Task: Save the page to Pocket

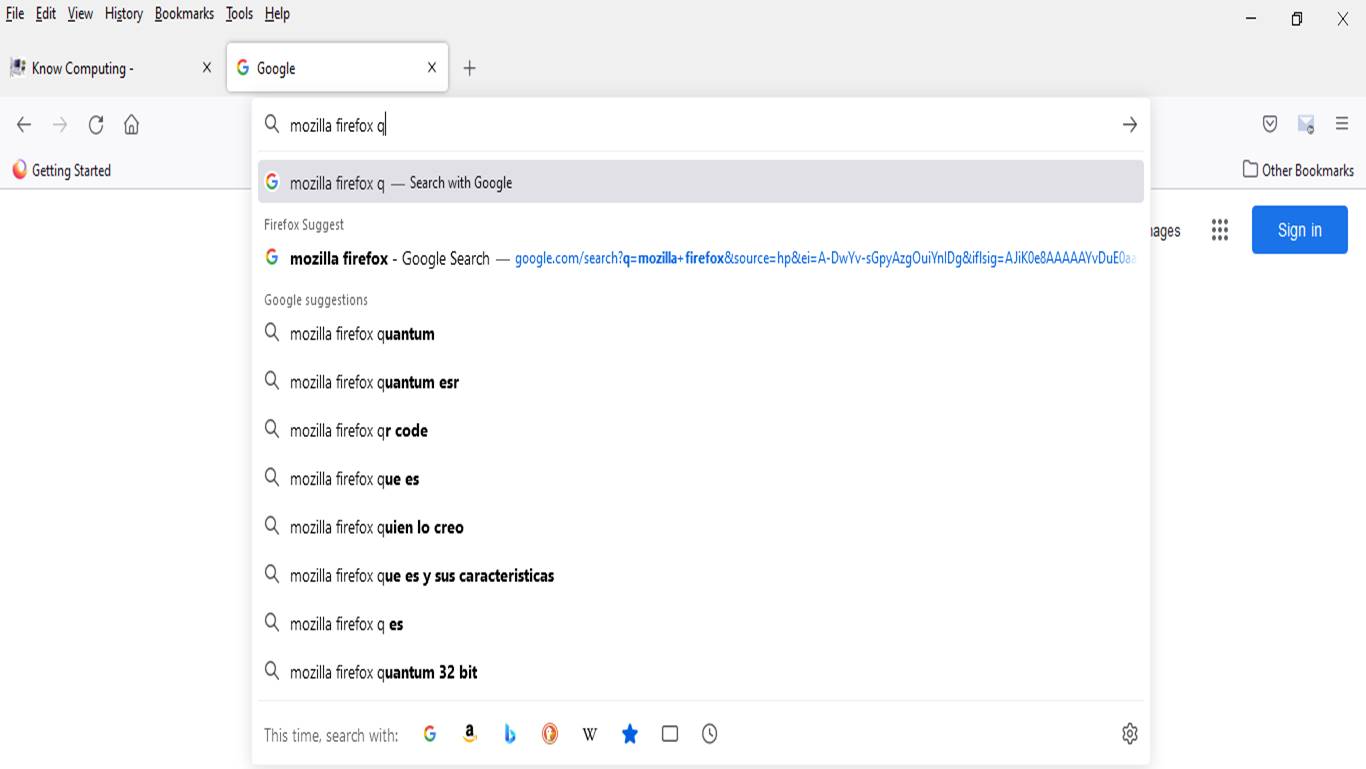Action: pyautogui.click(x=1269, y=124)
